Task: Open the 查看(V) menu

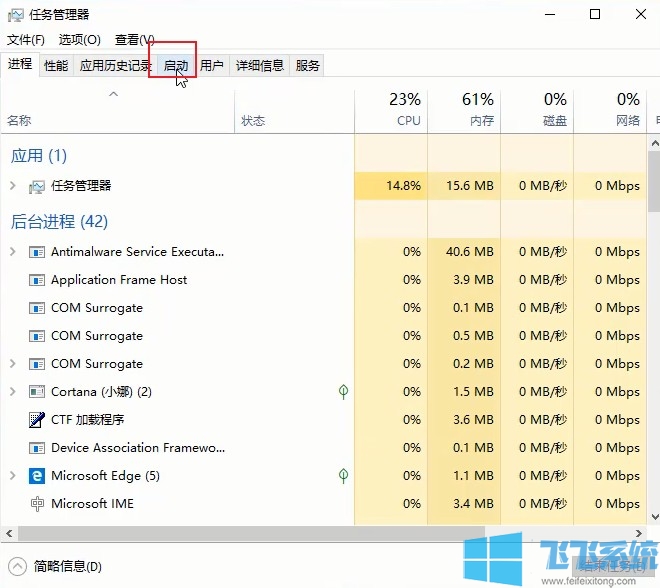Action: (135, 40)
